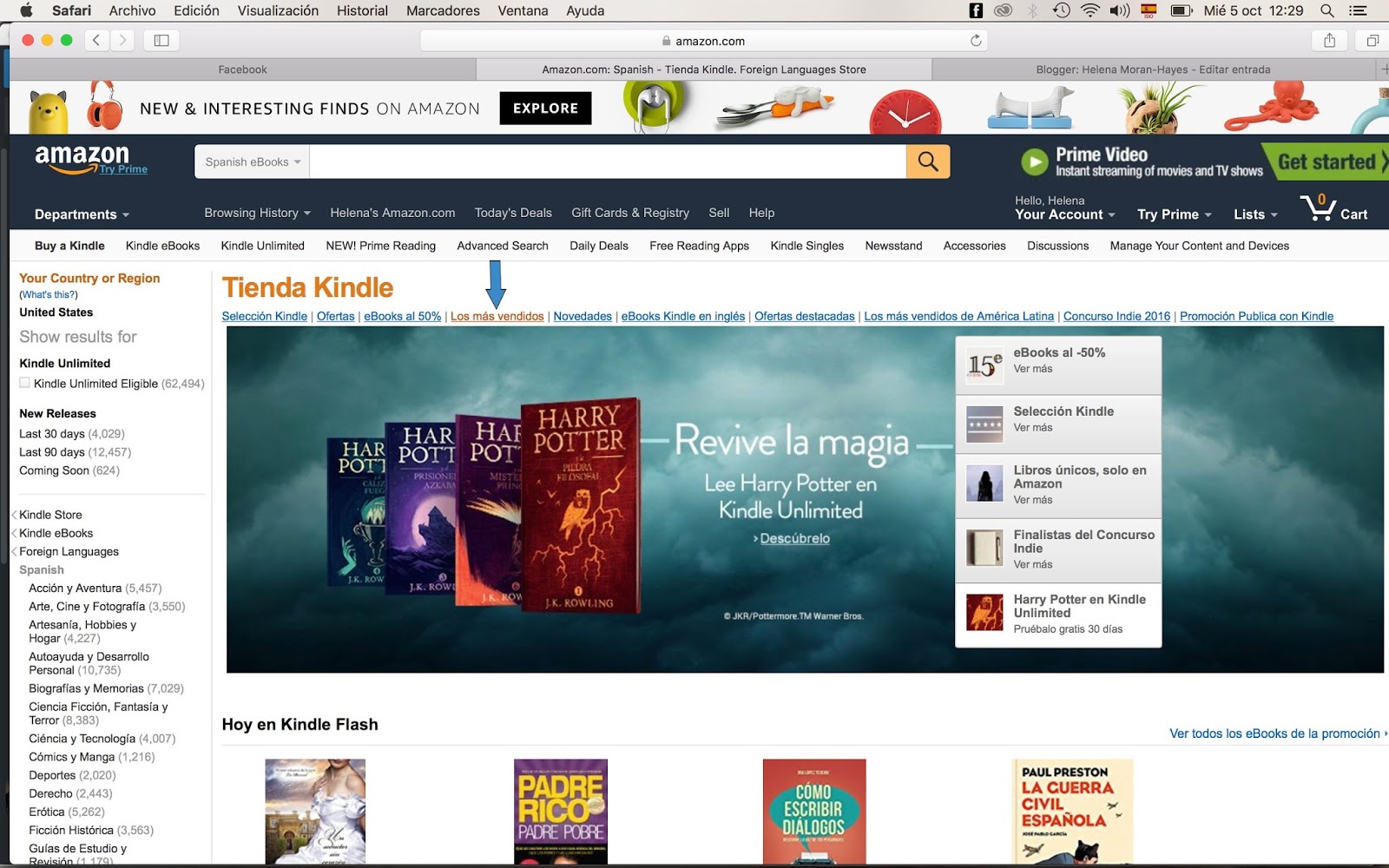Viewport: 1389px width, 868px height.
Task: Switch to the Facebook tab
Action: pos(243,69)
